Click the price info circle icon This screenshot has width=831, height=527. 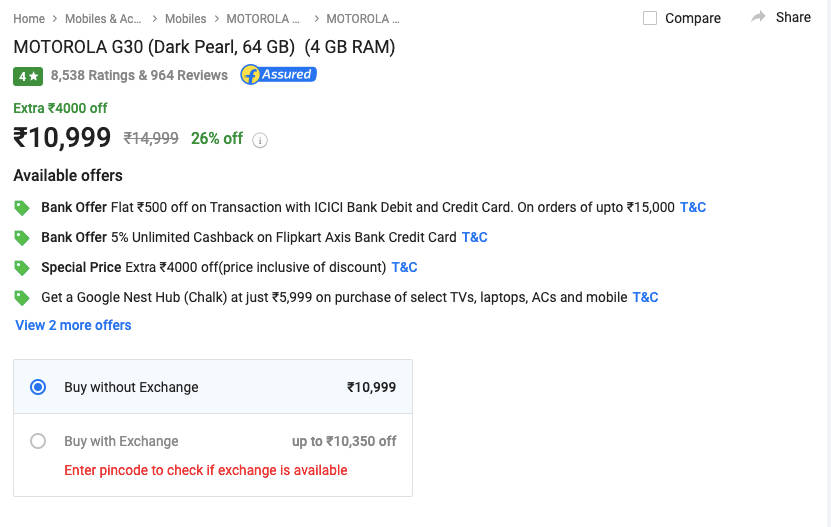[260, 140]
